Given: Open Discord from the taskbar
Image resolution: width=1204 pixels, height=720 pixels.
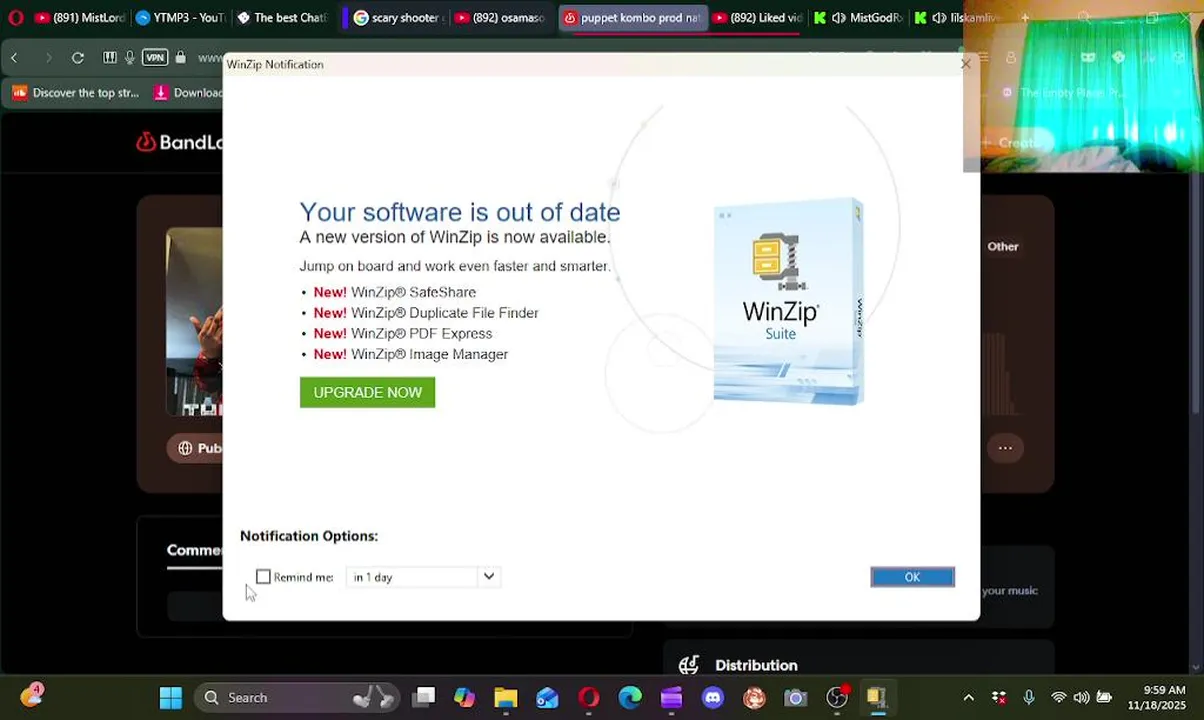Looking at the screenshot, I should click(713, 697).
